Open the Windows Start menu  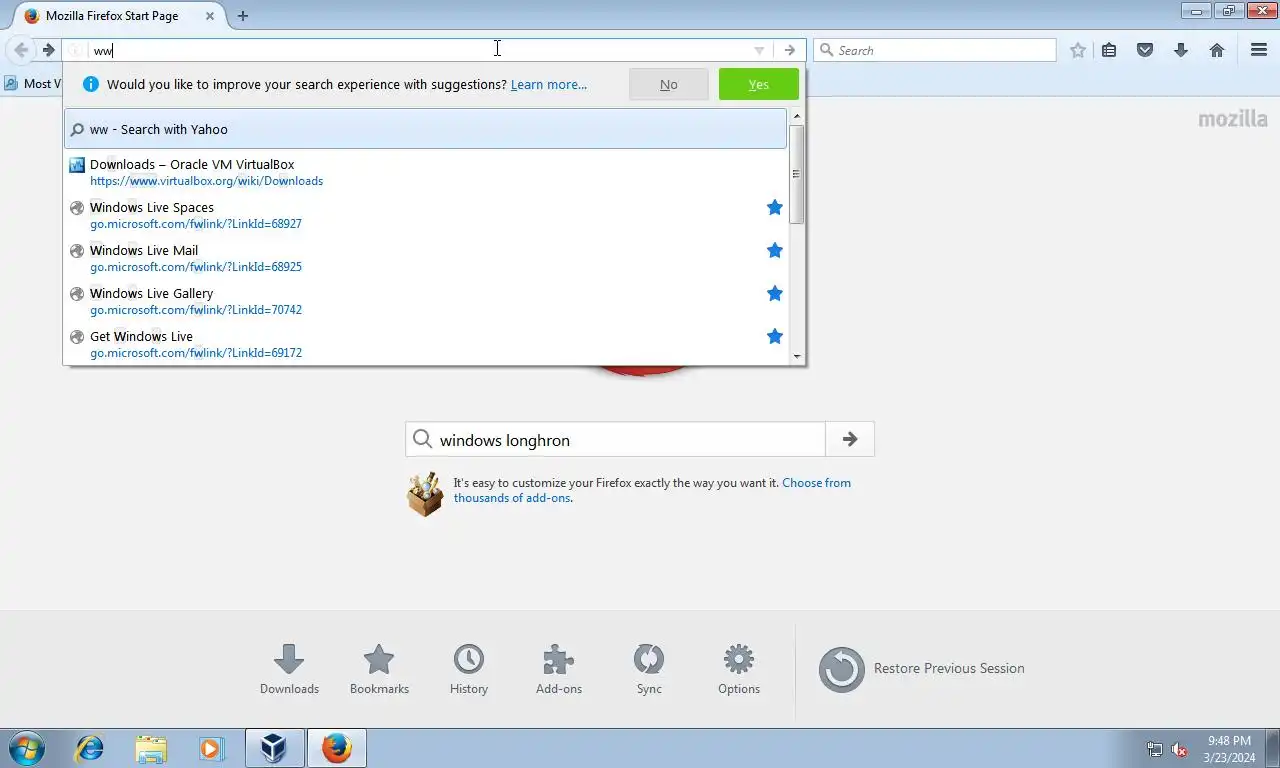pos(27,748)
